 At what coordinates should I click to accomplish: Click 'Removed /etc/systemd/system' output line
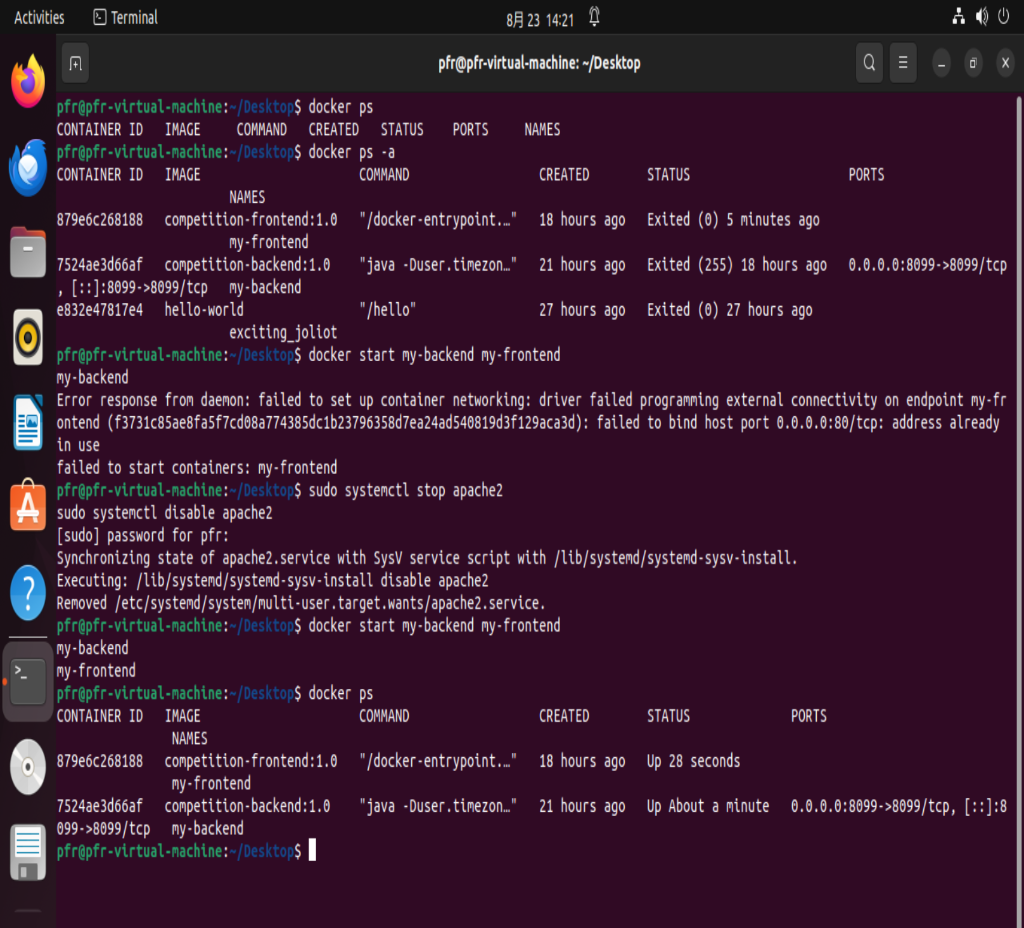tap(301, 603)
